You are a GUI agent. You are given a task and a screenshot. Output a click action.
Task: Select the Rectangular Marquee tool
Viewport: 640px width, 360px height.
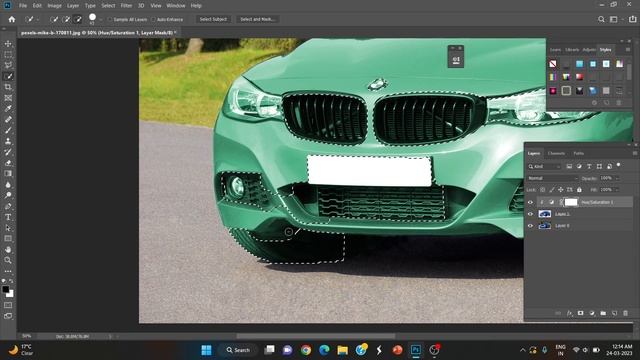pos(8,54)
